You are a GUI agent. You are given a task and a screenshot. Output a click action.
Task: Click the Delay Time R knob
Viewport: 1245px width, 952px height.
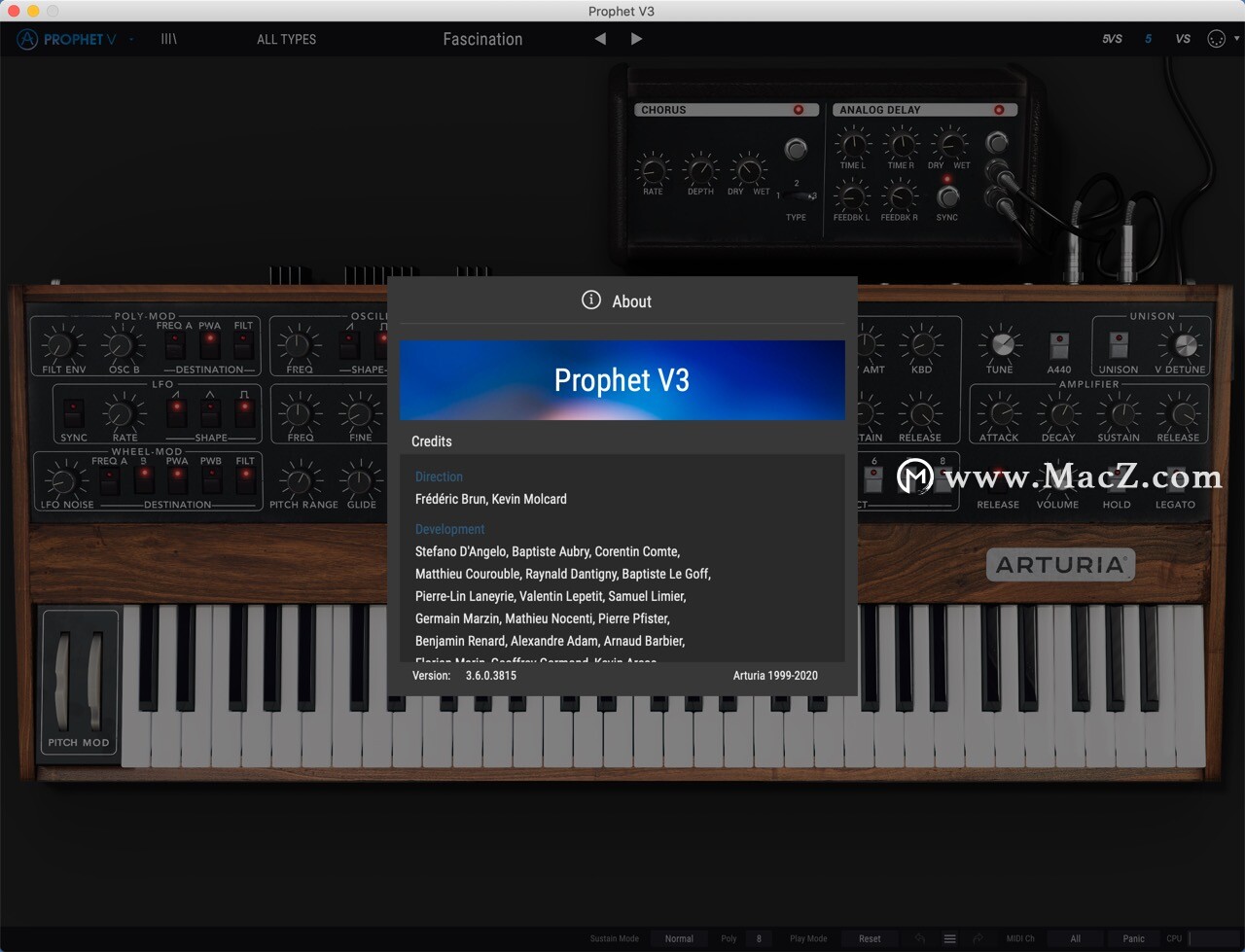coord(901,144)
